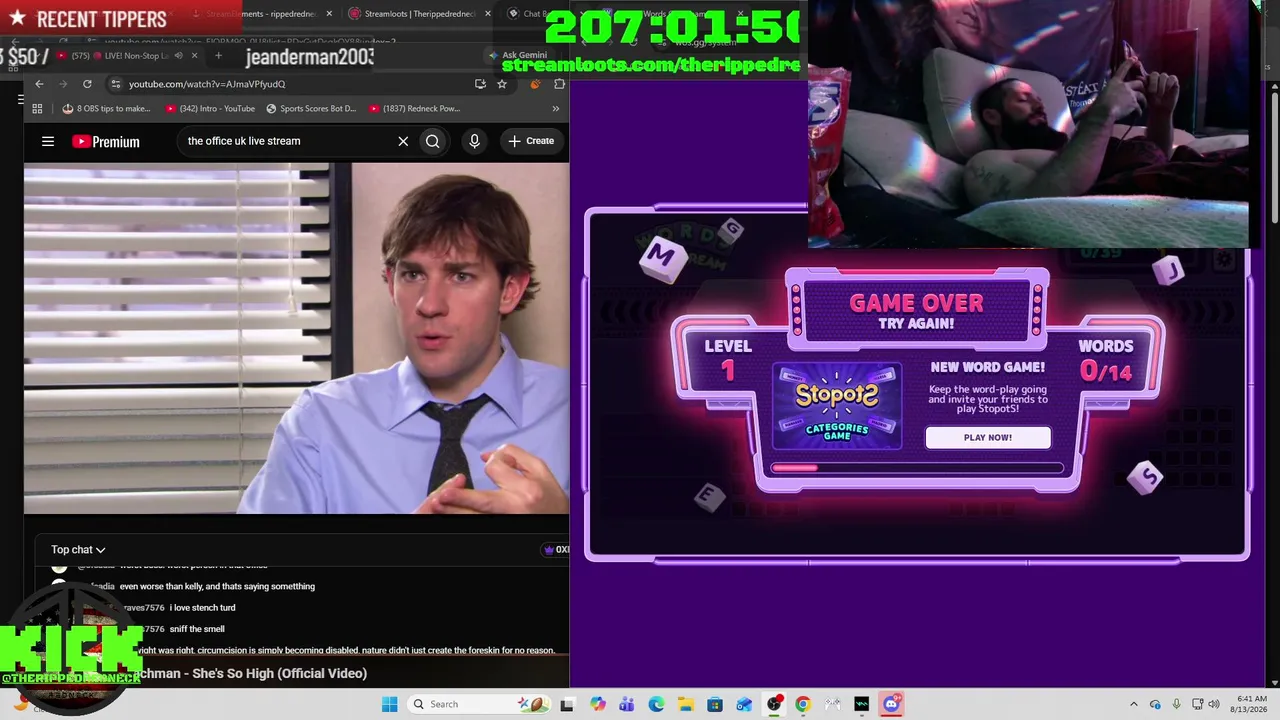This screenshot has width=1280, height=720.
Task: Install app icon in the address bar
Action: click(480, 84)
